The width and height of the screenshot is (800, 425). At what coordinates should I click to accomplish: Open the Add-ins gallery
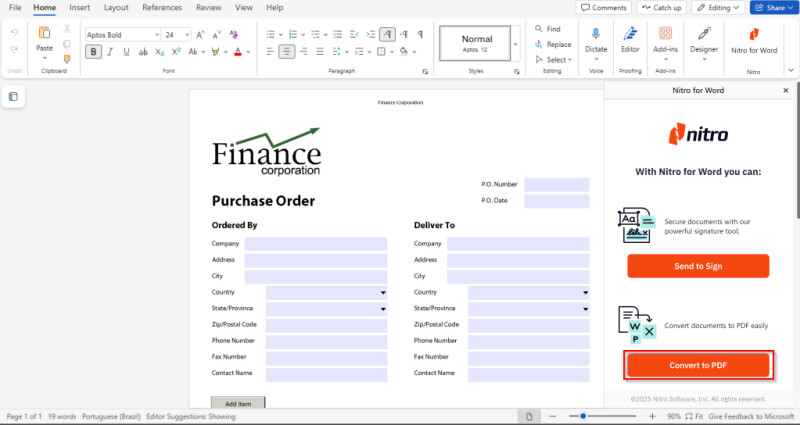point(665,35)
